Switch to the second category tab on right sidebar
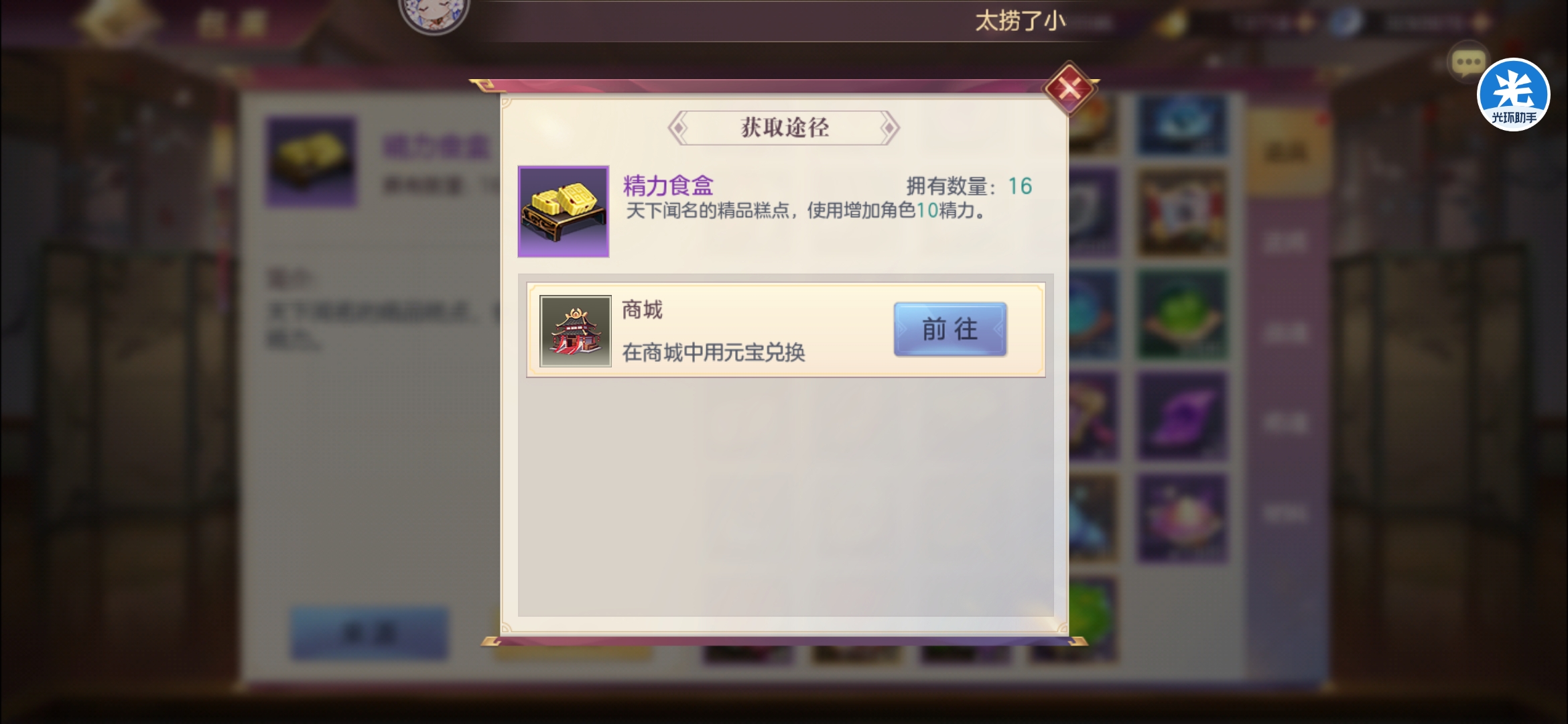The width and height of the screenshot is (1568, 724). (x=1285, y=242)
